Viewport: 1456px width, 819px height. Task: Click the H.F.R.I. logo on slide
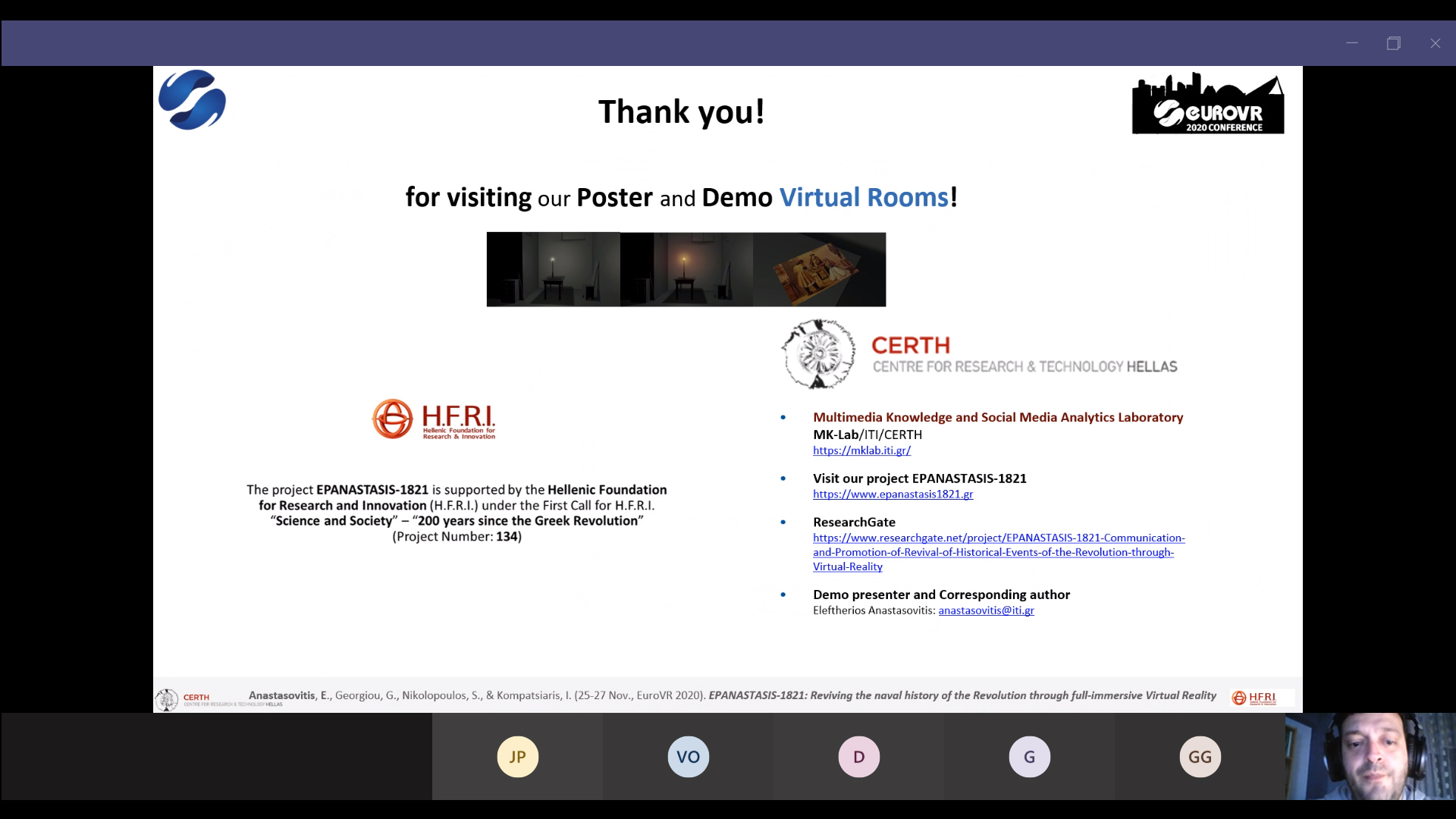434,419
